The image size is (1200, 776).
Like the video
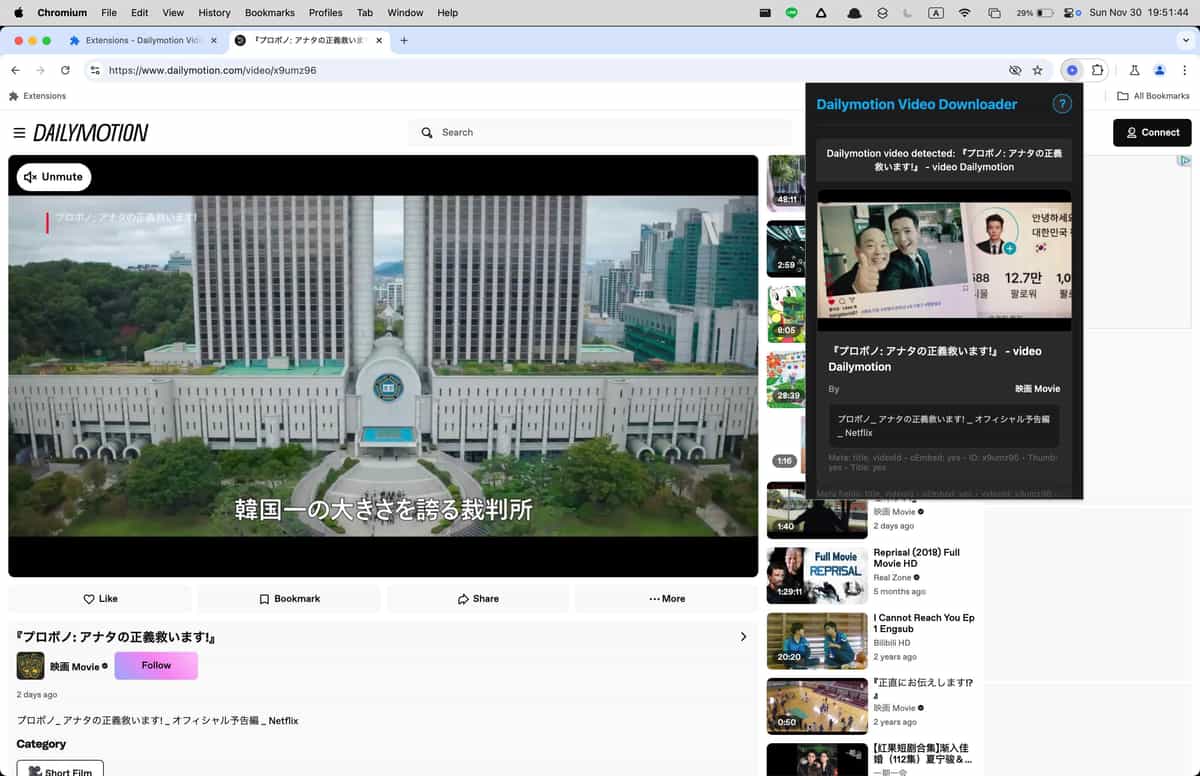[100, 598]
